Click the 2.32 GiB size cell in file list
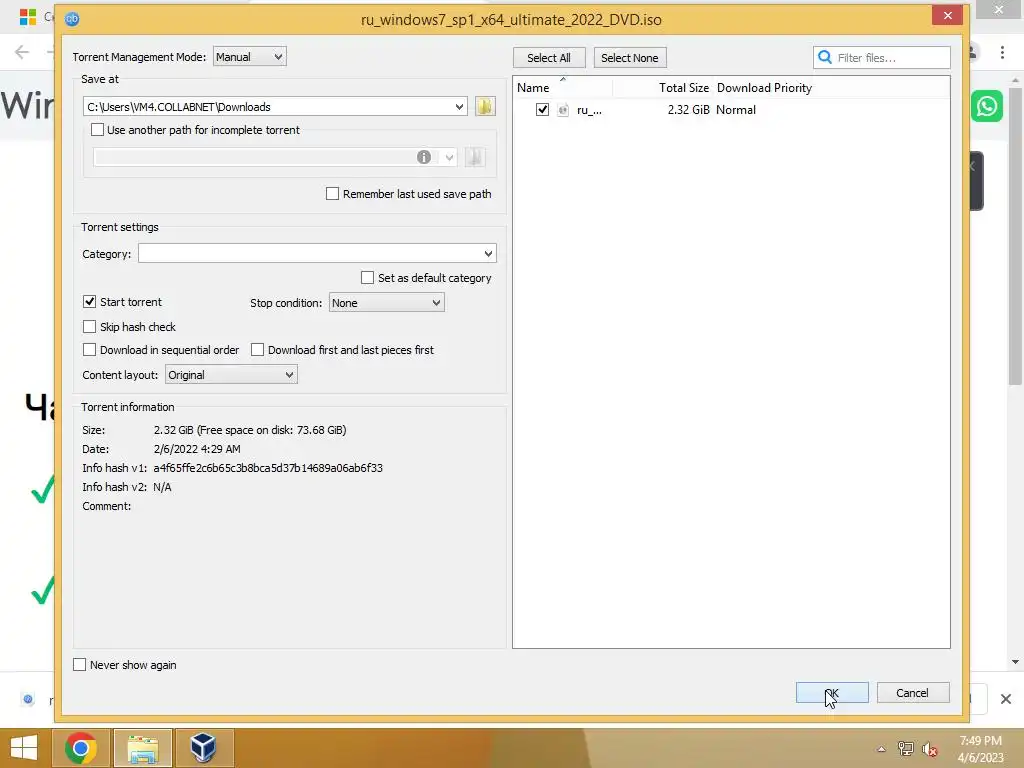The width and height of the screenshot is (1024, 768). pyautogui.click(x=688, y=110)
